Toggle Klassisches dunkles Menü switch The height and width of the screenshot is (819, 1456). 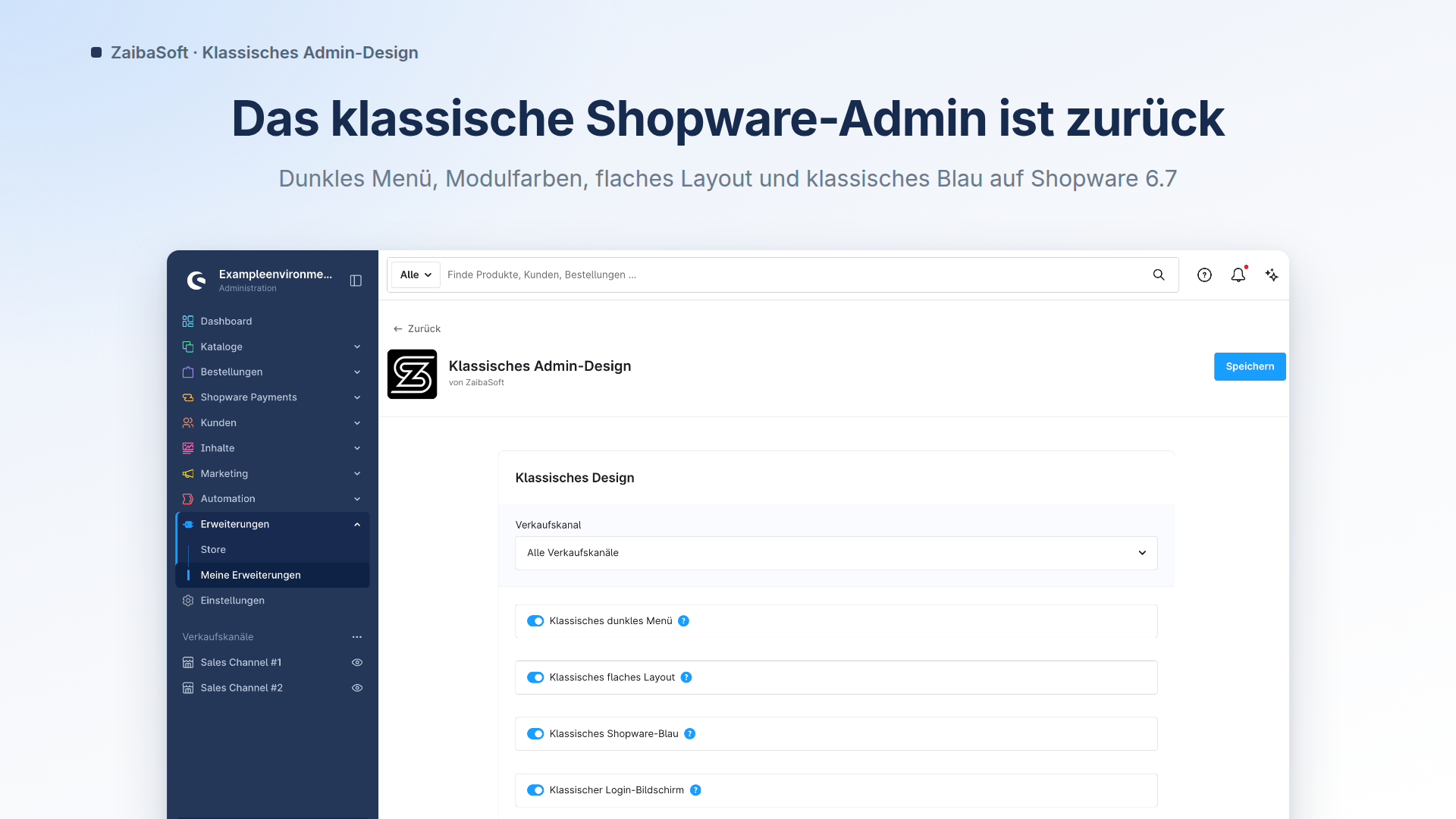(535, 621)
